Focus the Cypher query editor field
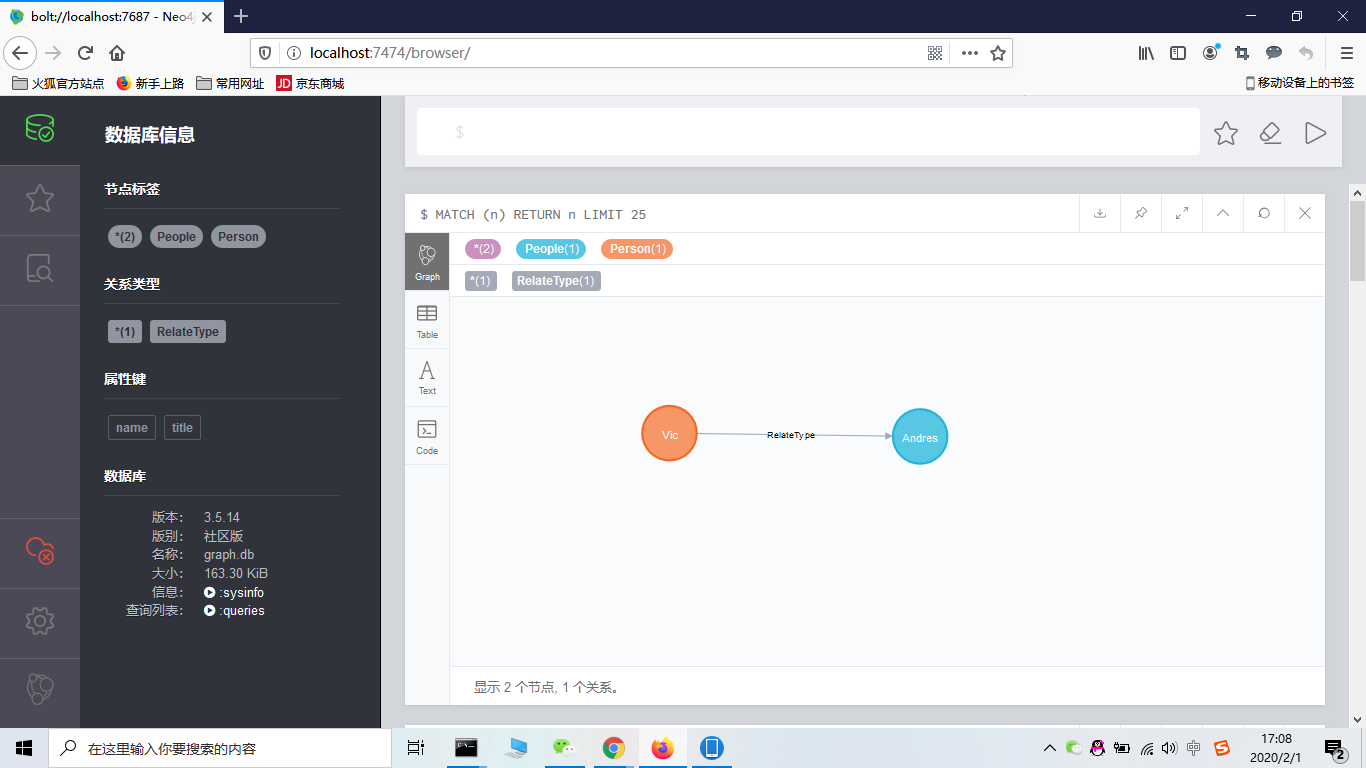The height and width of the screenshot is (768, 1366). point(808,132)
